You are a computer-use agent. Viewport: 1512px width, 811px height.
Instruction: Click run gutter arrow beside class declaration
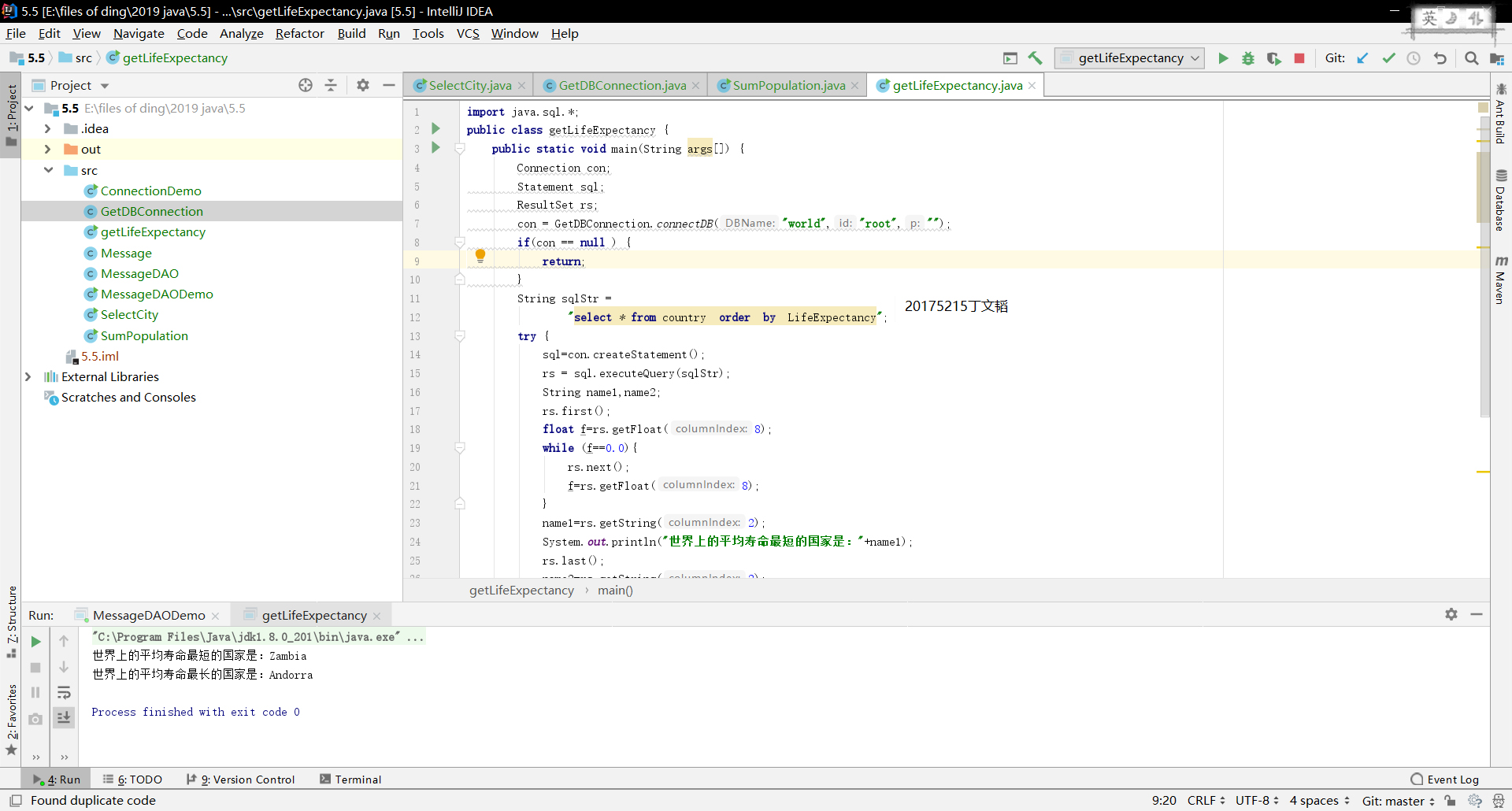435,128
